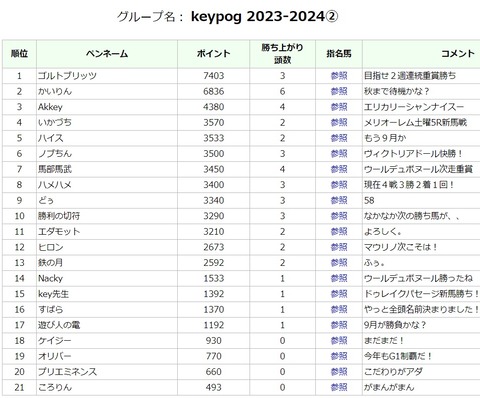Select pen name Nacky
480x398 pixels.
click(x=50, y=278)
